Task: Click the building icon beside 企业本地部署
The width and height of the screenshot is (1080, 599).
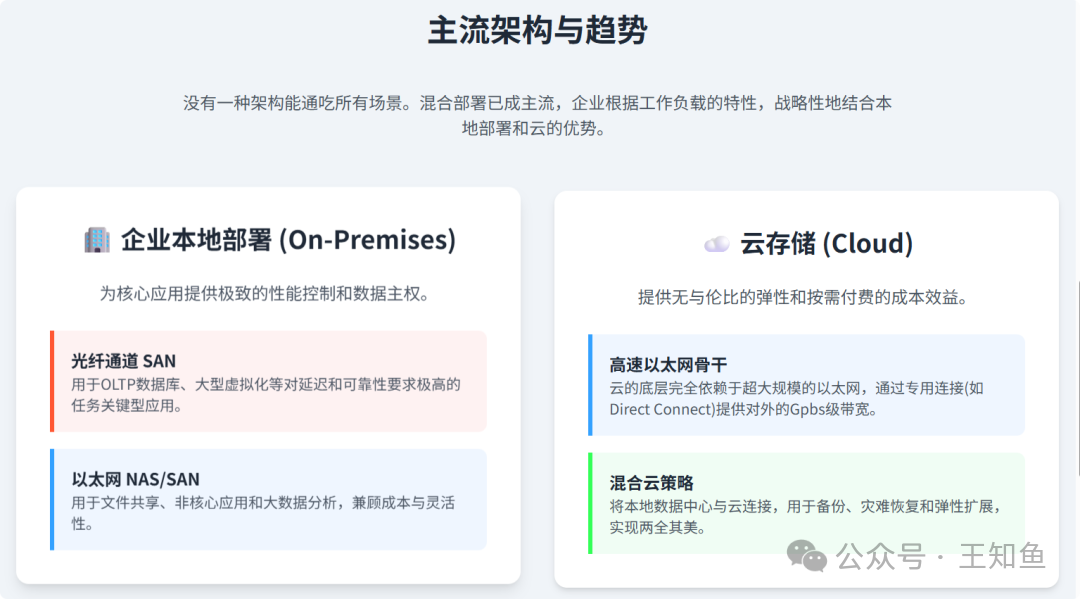Action: (96, 240)
